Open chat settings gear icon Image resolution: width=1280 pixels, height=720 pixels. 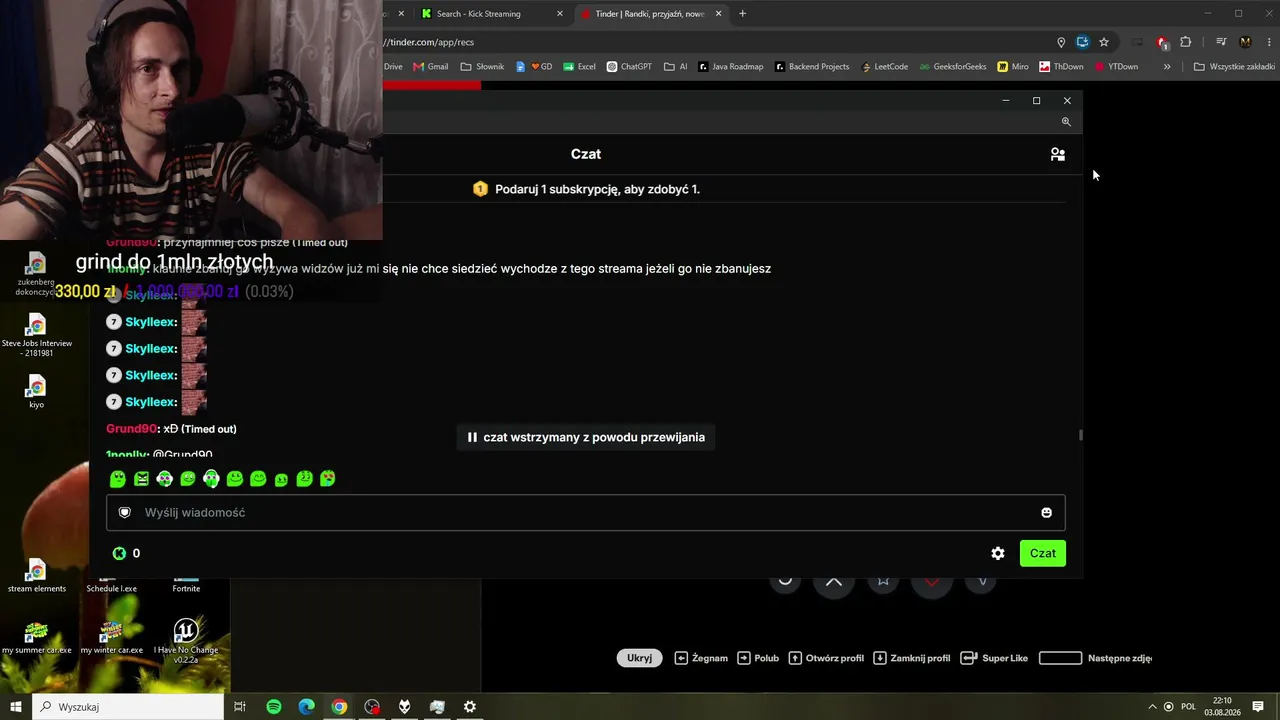point(997,553)
